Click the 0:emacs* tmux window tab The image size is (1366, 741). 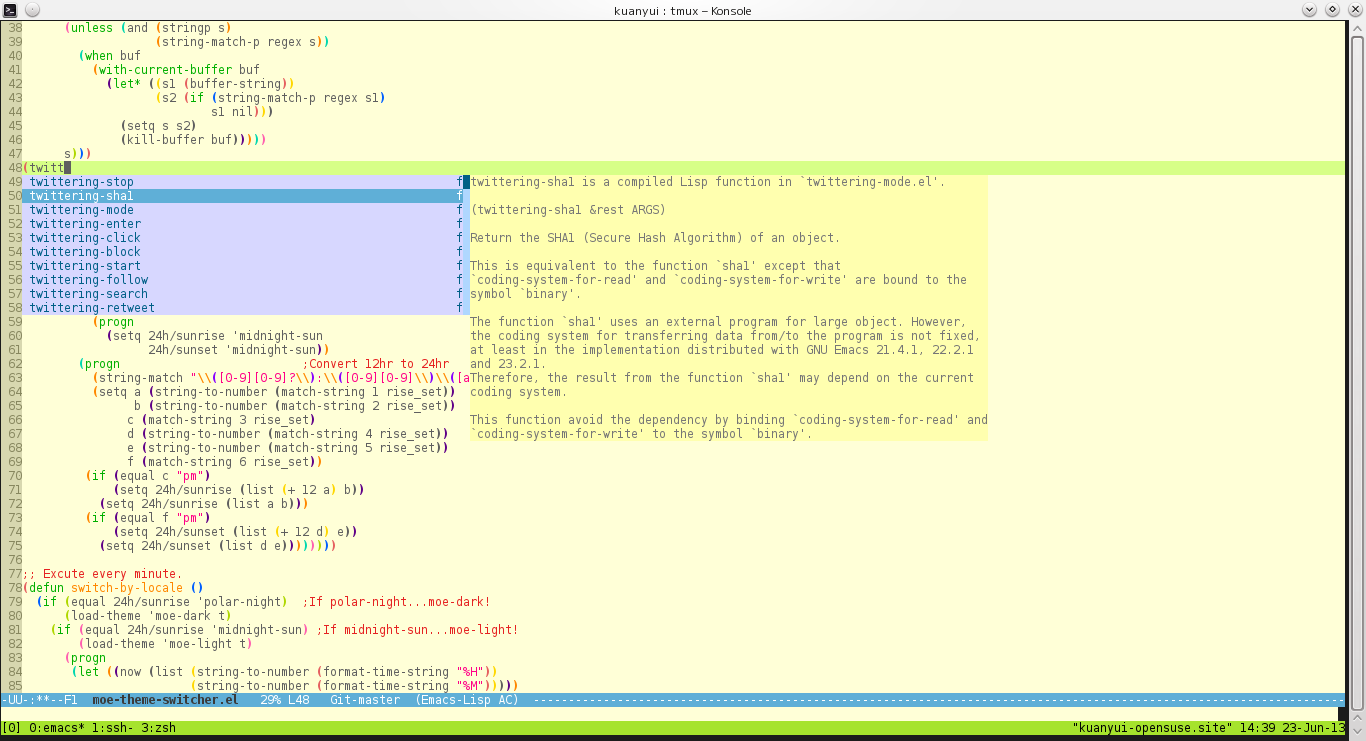coord(57,728)
